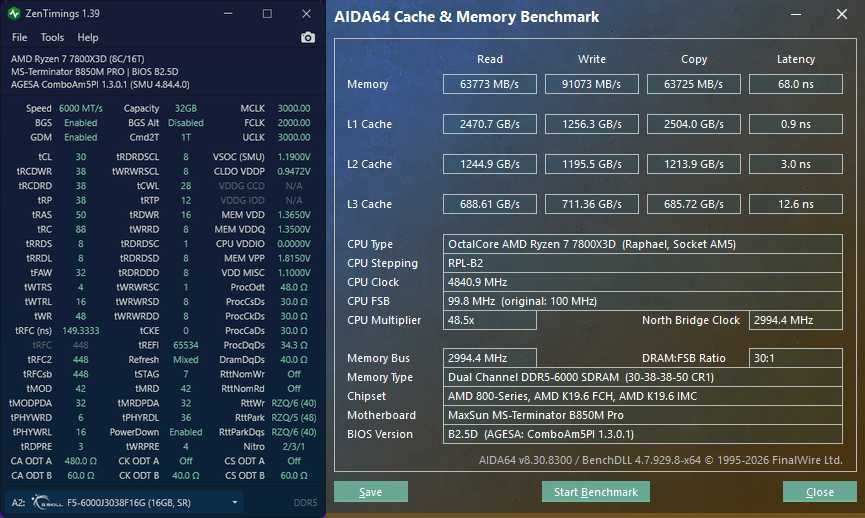Click the CPU Type field showing Ryzen 7 7800X3D
This screenshot has width=865, height=518.
pyautogui.click(x=643, y=244)
